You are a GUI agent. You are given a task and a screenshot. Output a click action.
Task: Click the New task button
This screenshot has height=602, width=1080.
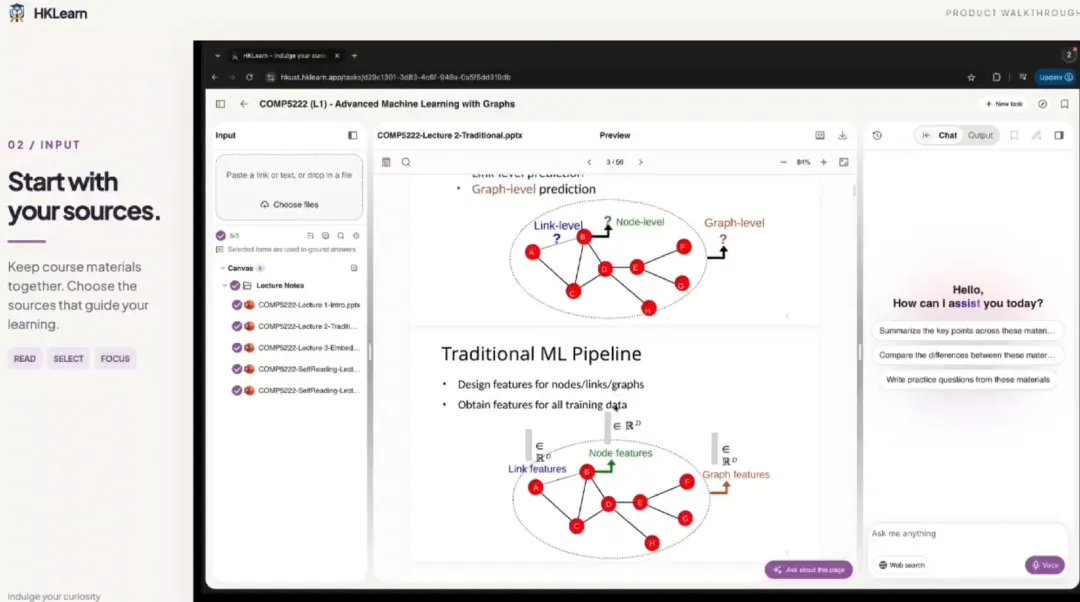point(1004,104)
